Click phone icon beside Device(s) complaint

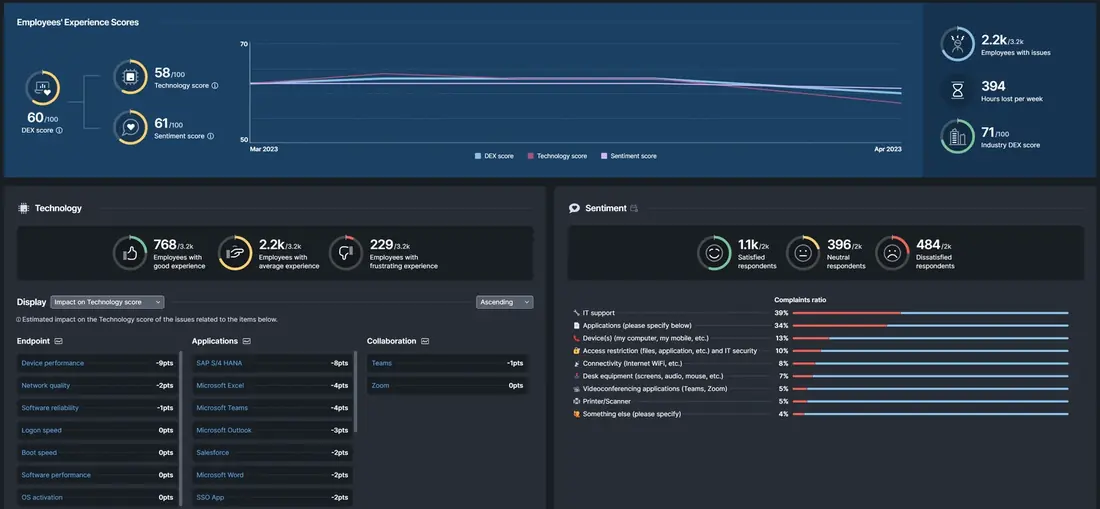577,338
